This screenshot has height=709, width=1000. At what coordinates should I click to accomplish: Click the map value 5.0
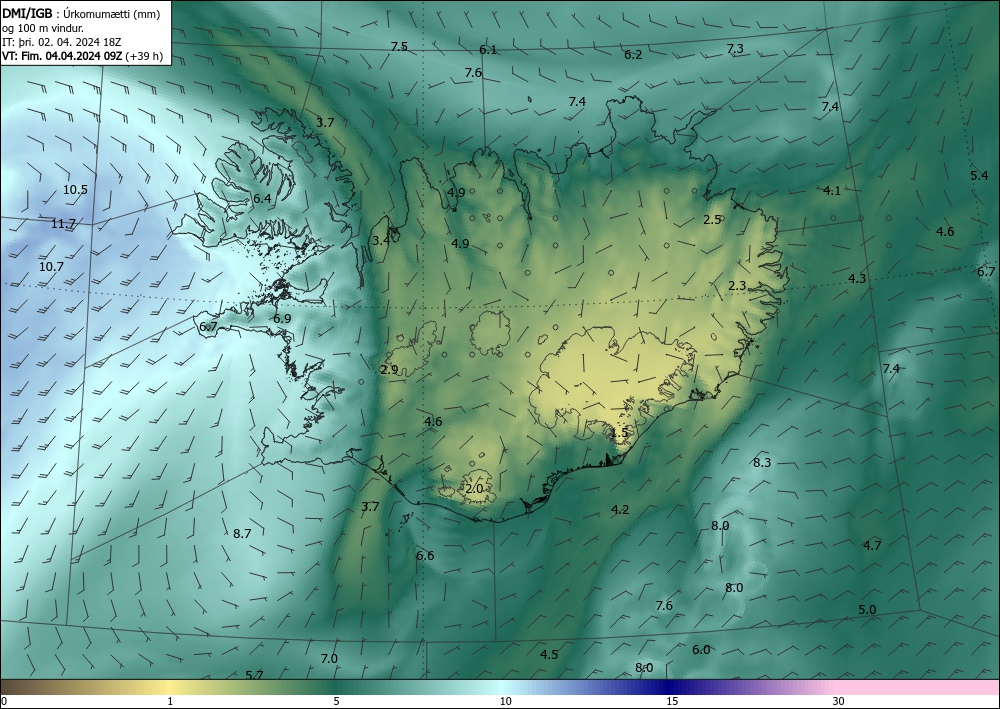click(x=867, y=610)
